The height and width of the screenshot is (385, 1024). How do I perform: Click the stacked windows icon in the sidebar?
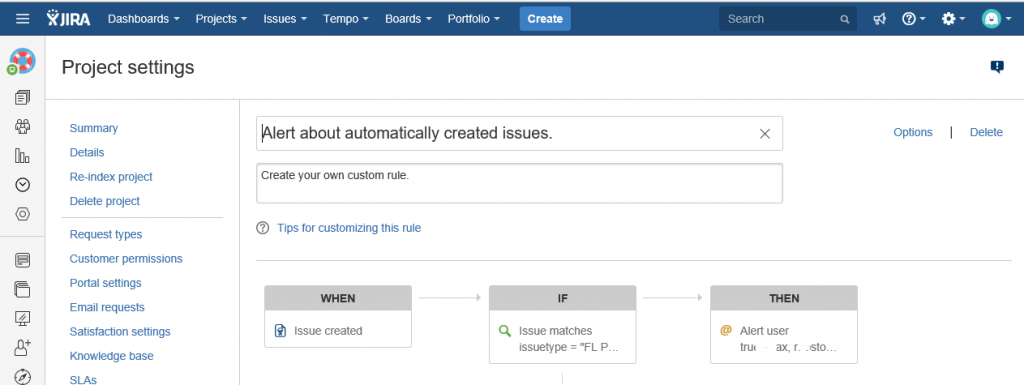click(x=22, y=289)
